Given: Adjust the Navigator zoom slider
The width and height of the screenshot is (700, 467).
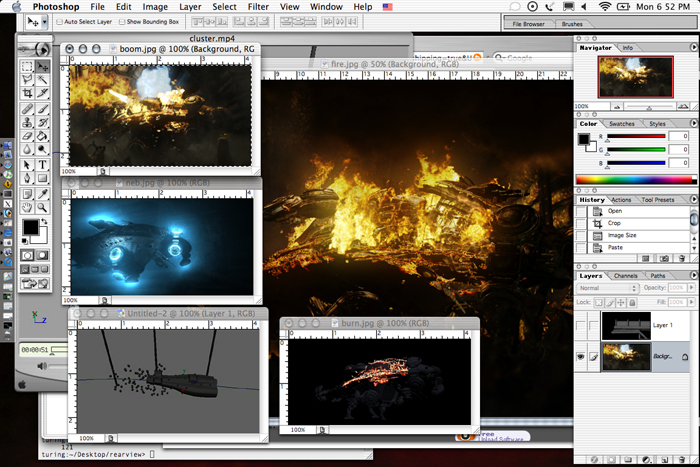Looking at the screenshot, I should click(x=650, y=107).
